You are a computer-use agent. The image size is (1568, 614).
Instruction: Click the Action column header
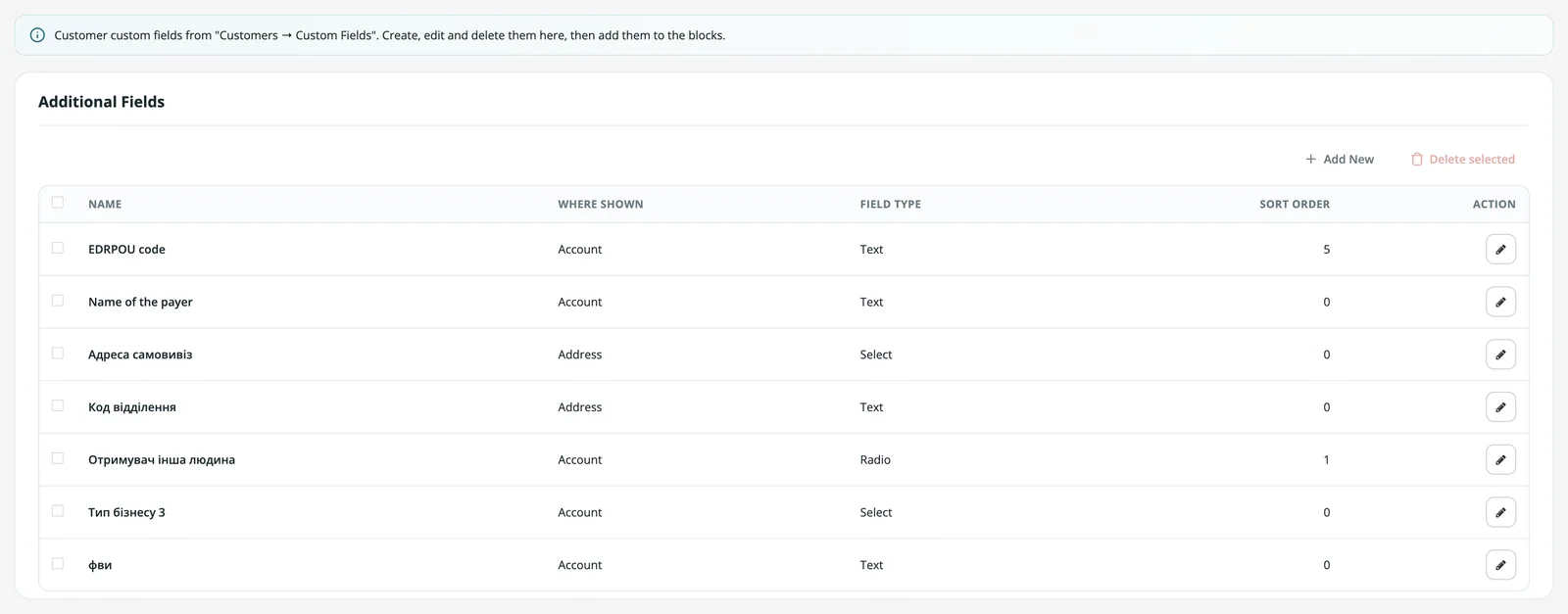(1494, 205)
